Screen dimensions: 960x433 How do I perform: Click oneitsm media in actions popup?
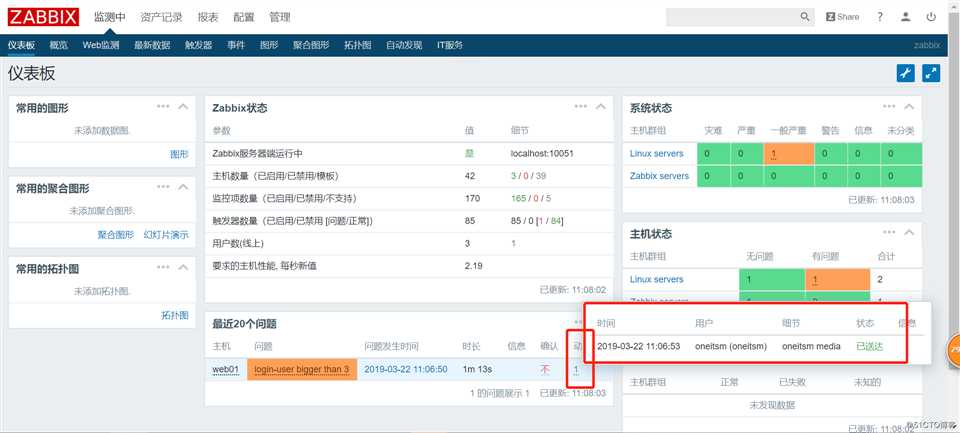click(x=811, y=346)
